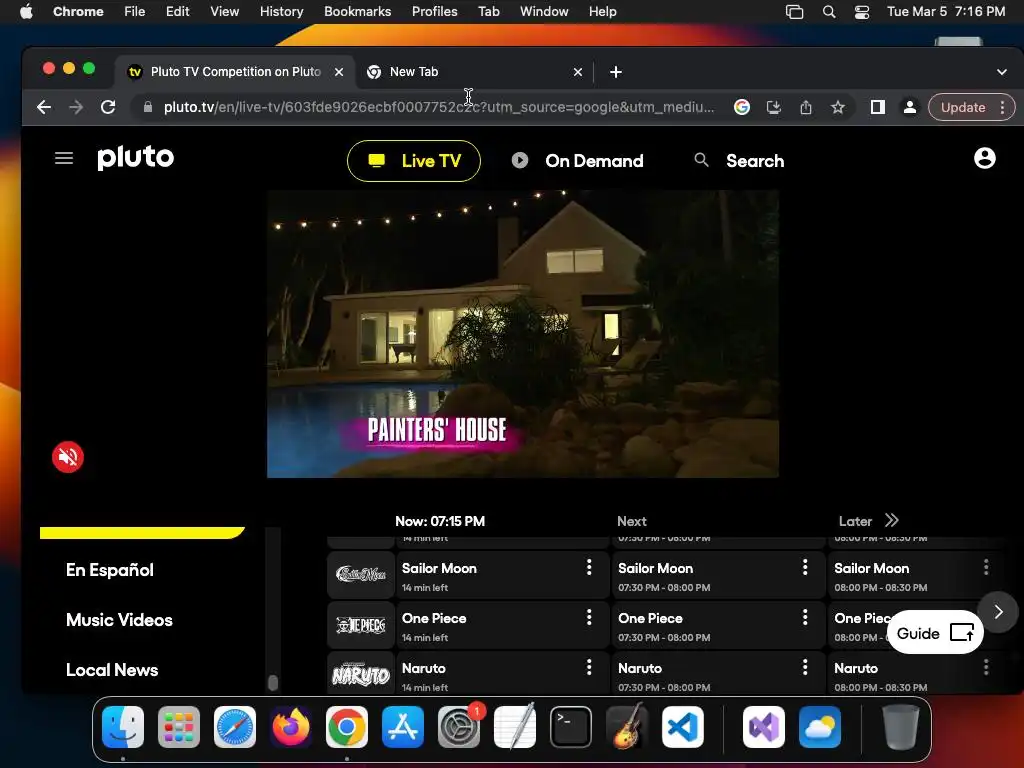The image size is (1024, 768).
Task: Go back in Chrome
Action: click(44, 107)
